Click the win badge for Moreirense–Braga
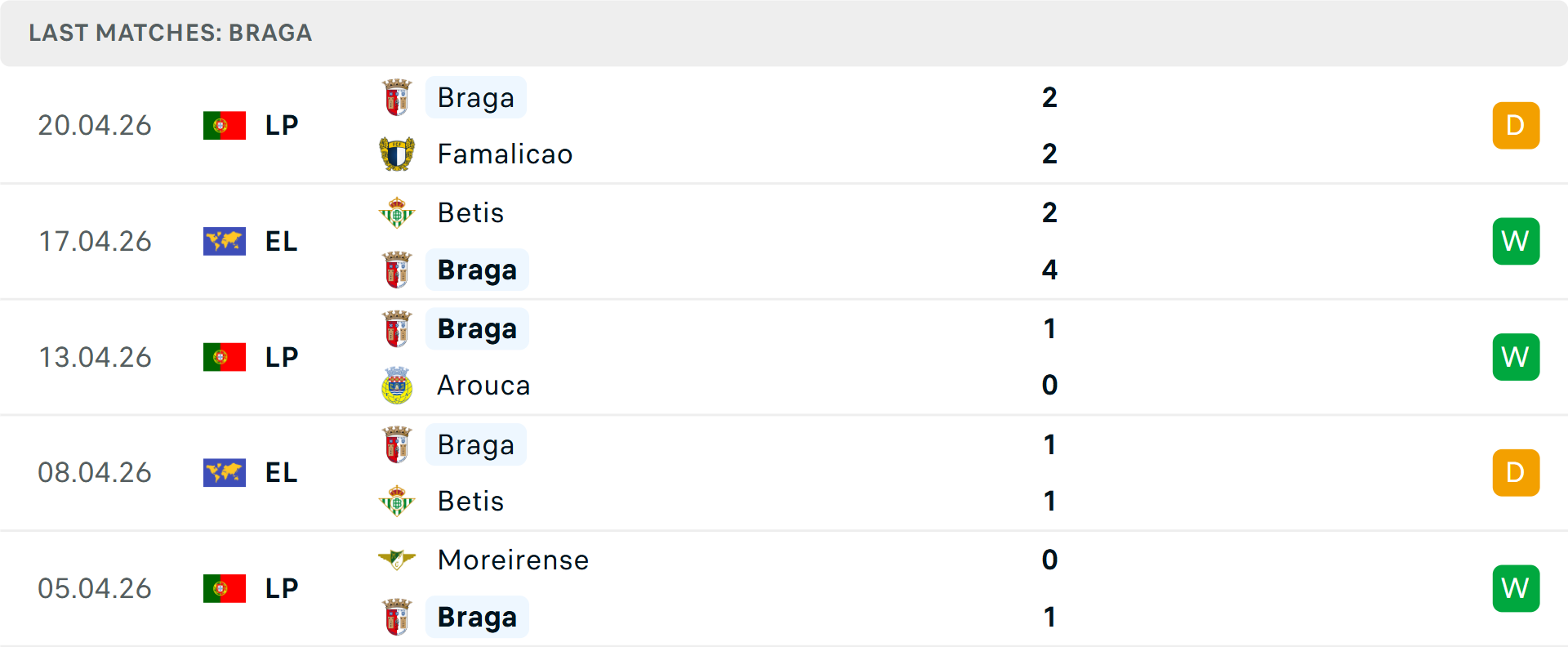 point(1516,588)
